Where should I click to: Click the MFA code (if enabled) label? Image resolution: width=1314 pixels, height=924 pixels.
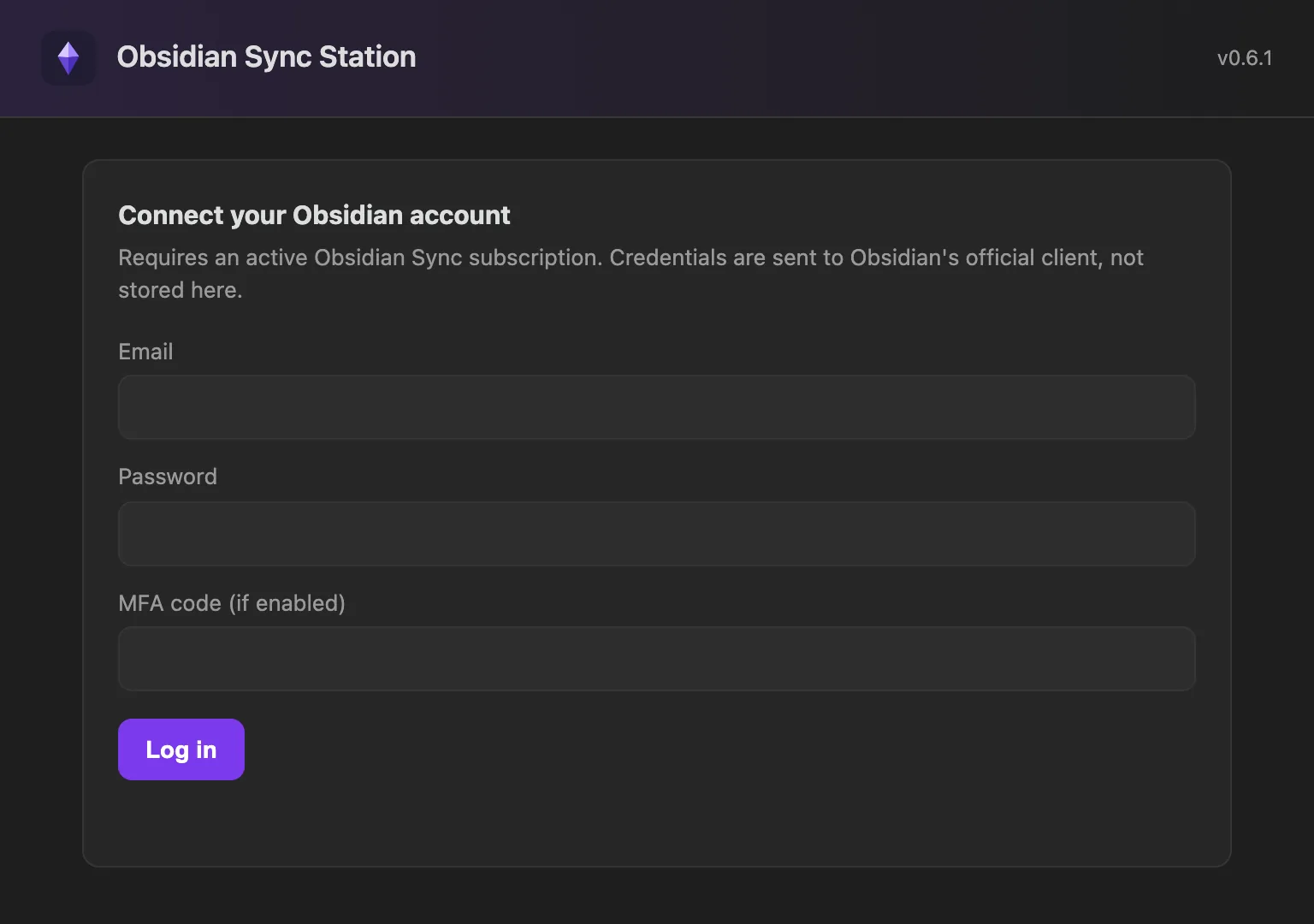[232, 603]
